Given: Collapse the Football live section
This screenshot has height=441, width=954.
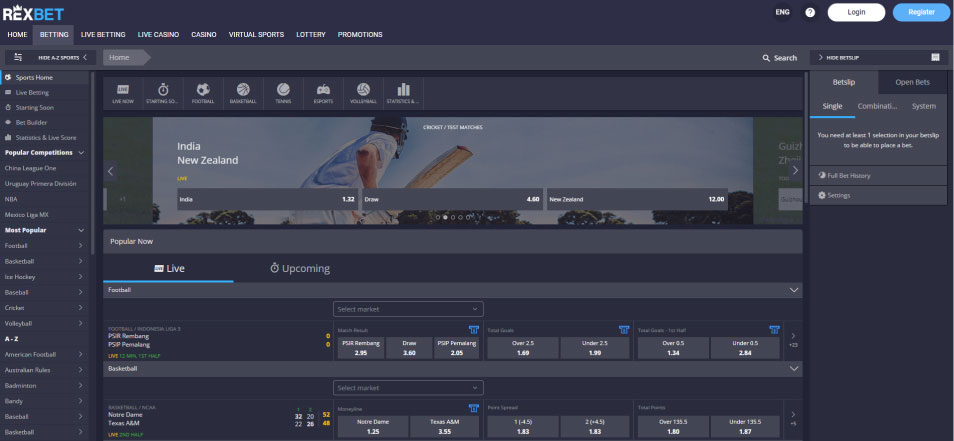Looking at the screenshot, I should pos(793,290).
